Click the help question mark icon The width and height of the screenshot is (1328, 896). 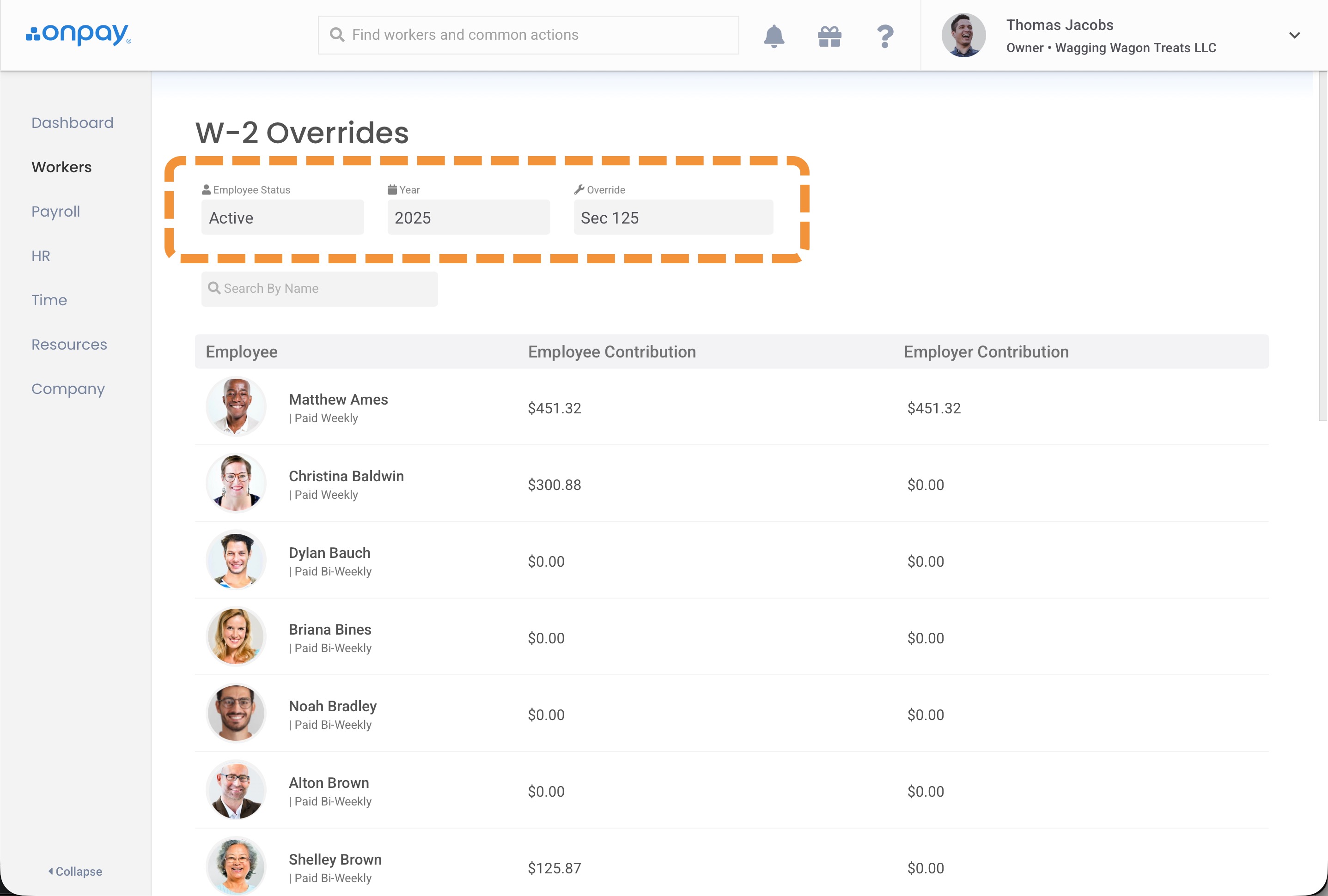point(884,36)
